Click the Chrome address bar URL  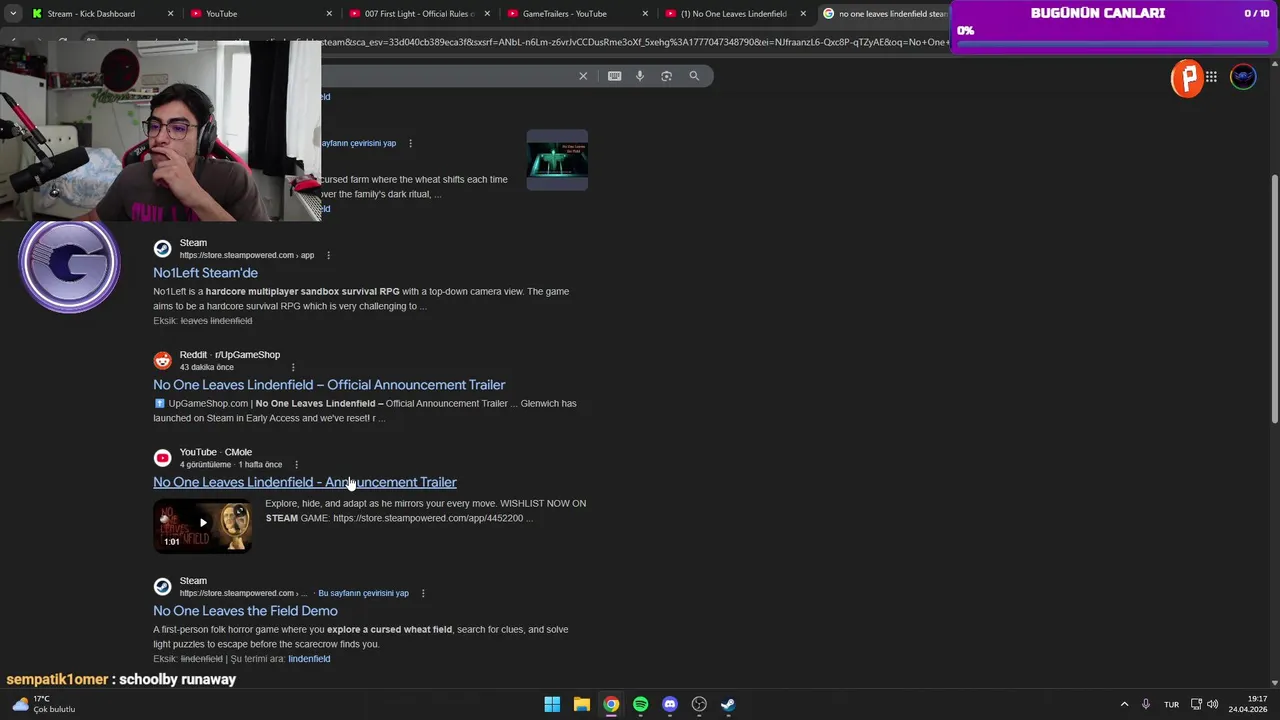point(635,42)
